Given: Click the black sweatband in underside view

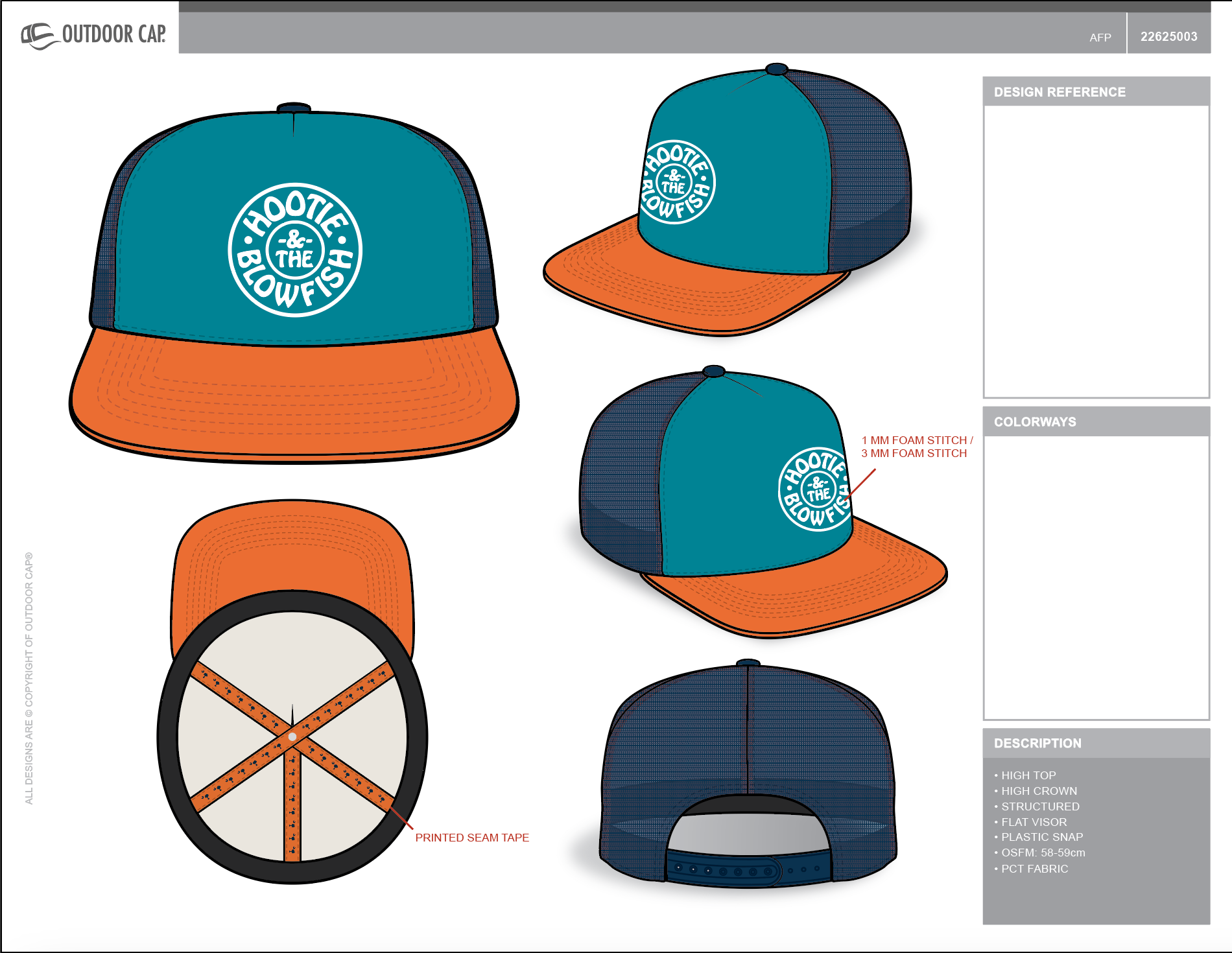Looking at the screenshot, I should 292,601.
